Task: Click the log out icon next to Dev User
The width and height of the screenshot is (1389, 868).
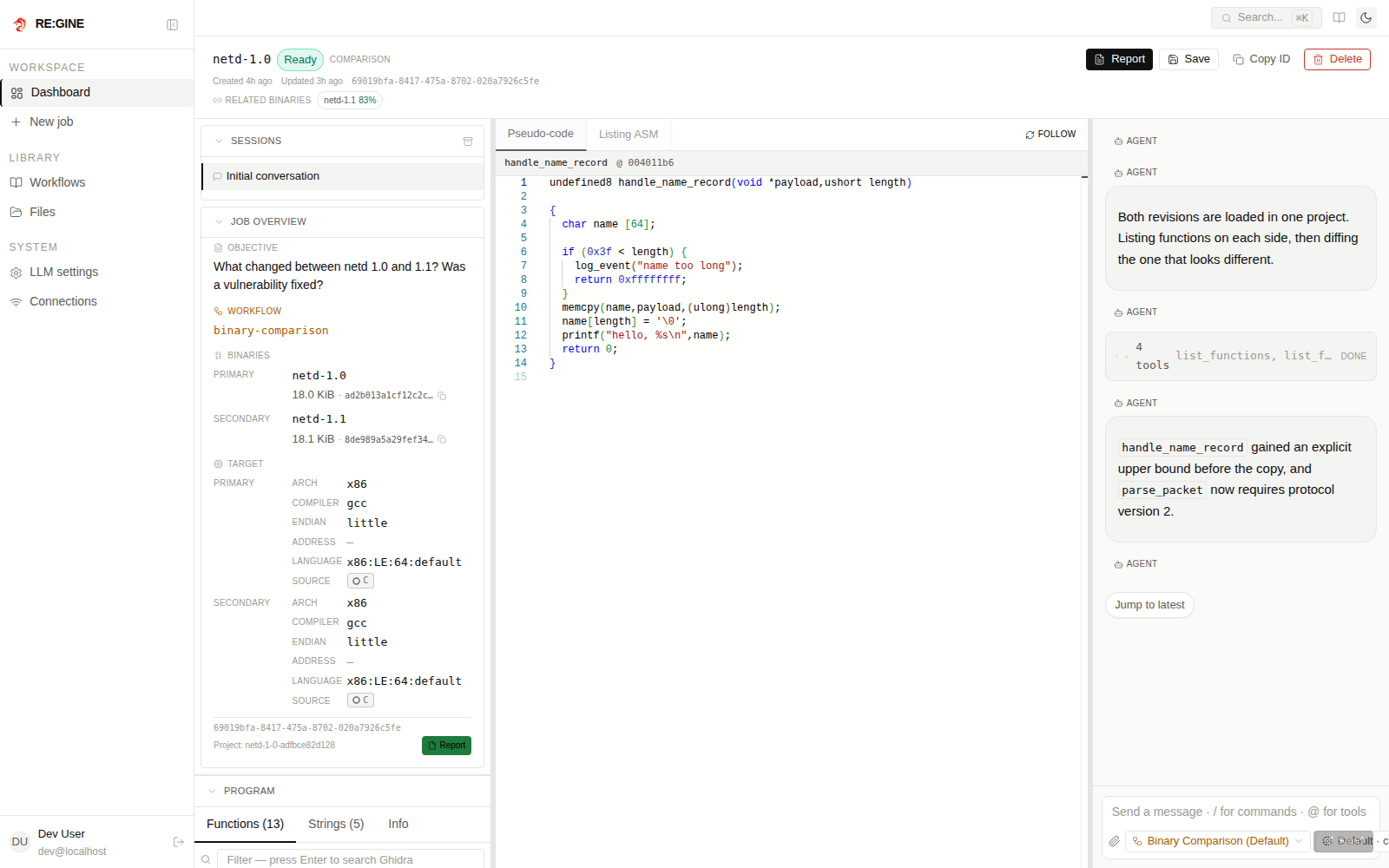Action: tap(179, 842)
